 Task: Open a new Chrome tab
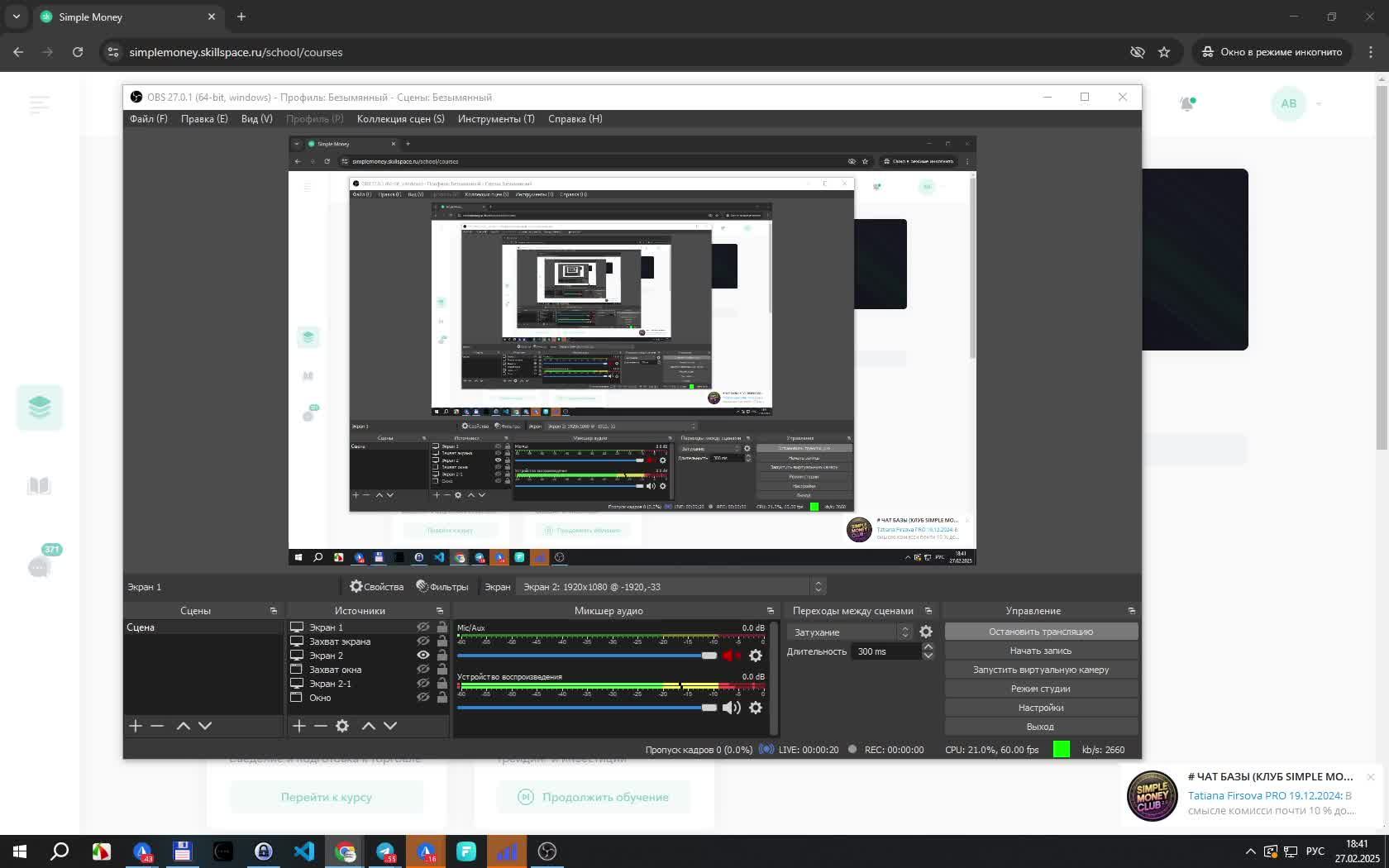(x=241, y=17)
